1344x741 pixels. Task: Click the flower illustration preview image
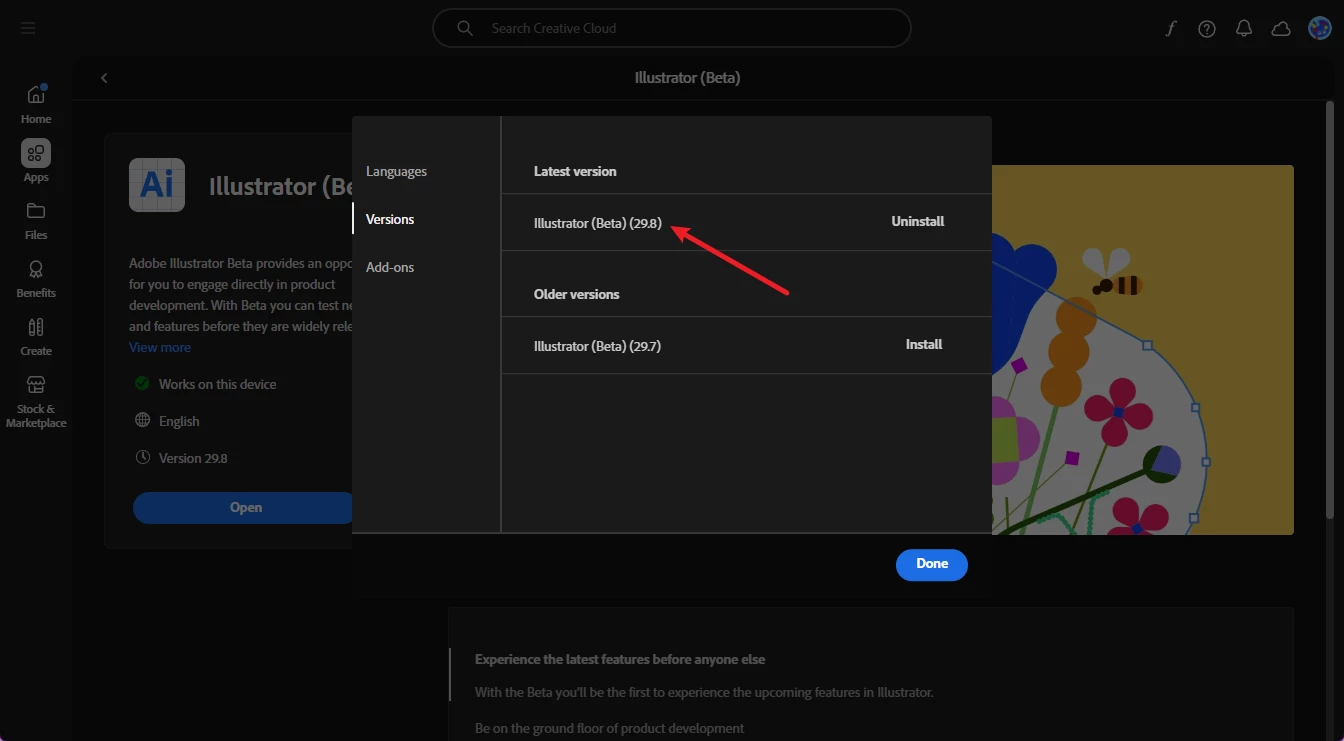pyautogui.click(x=1143, y=350)
